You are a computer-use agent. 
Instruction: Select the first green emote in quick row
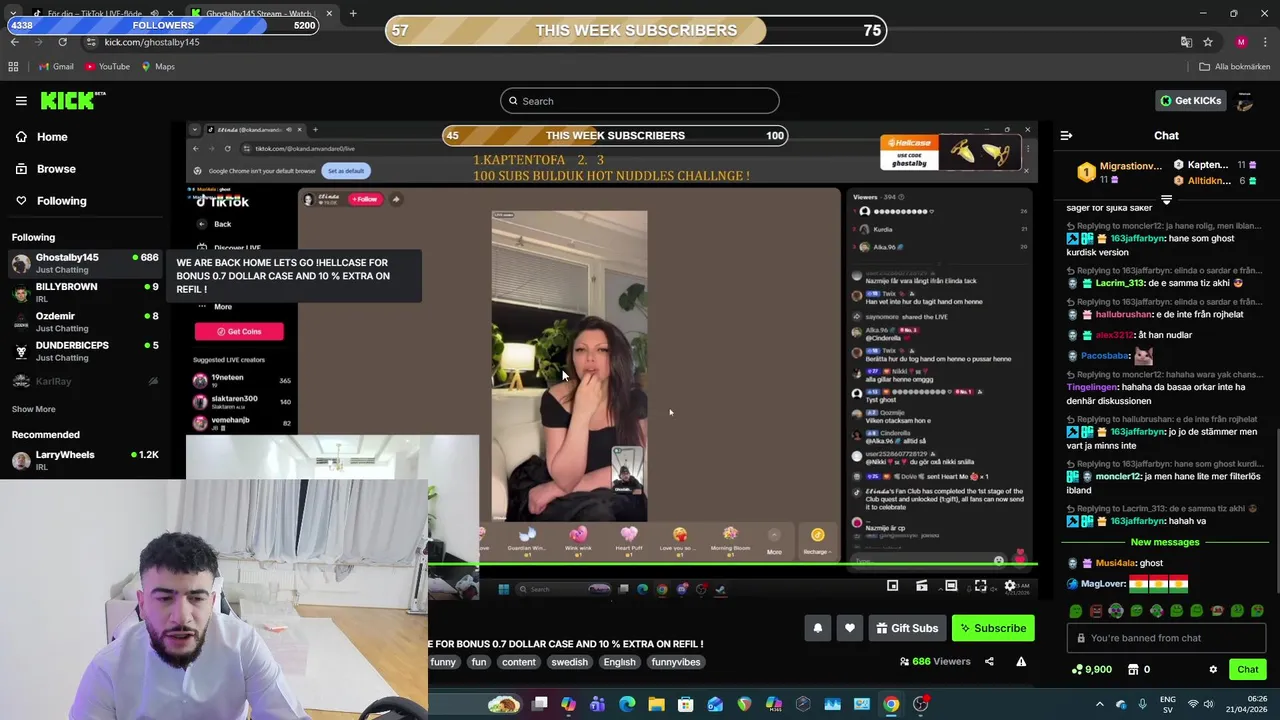tap(1076, 611)
